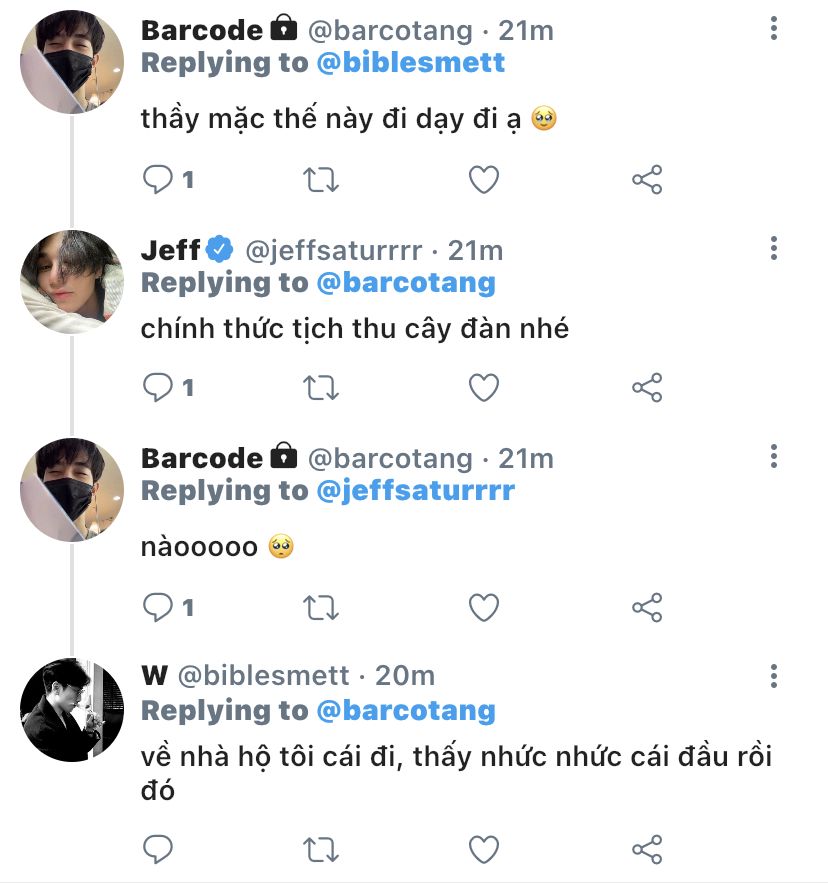The height and width of the screenshot is (883, 828).
Task: Open W's profile picture
Action: [x=72, y=710]
